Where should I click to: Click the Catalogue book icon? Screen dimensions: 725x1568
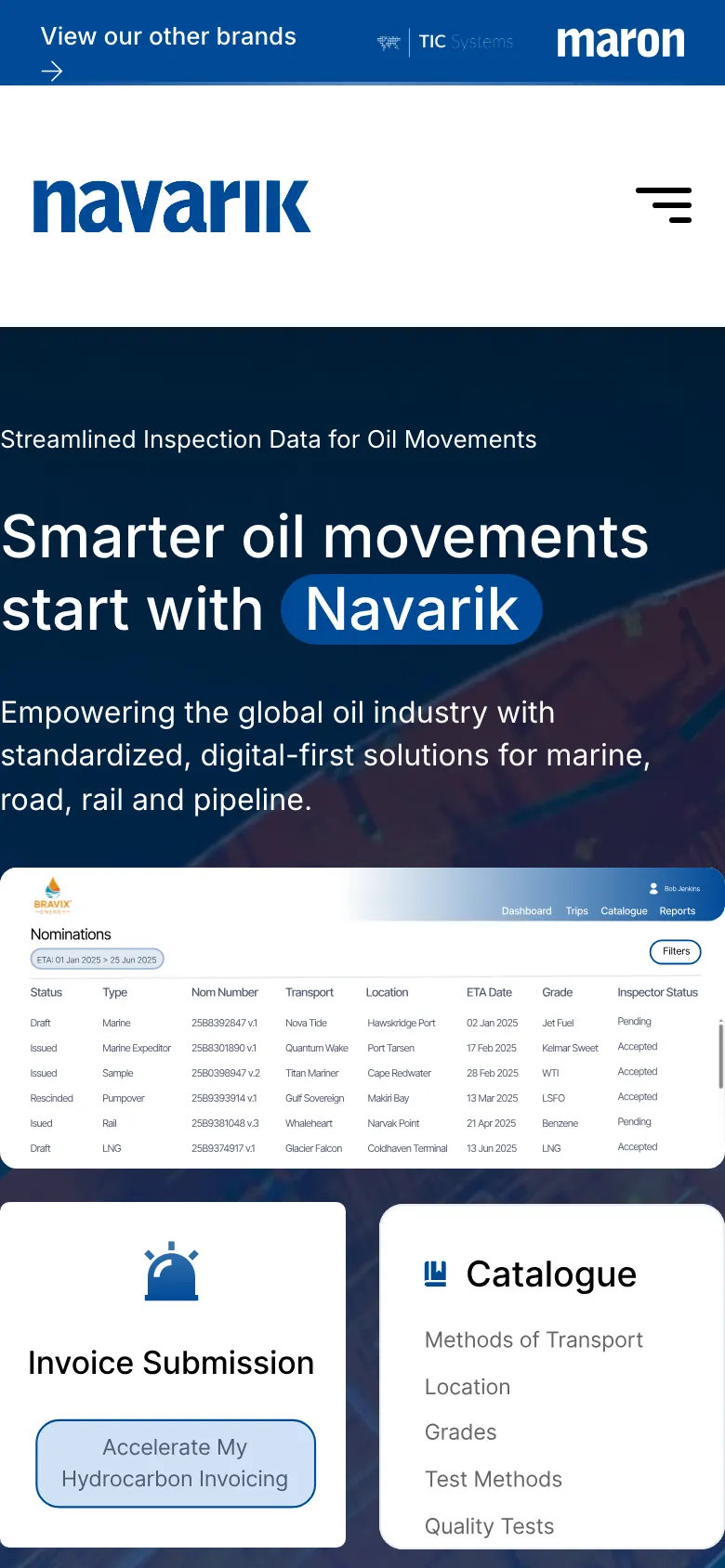435,1274
